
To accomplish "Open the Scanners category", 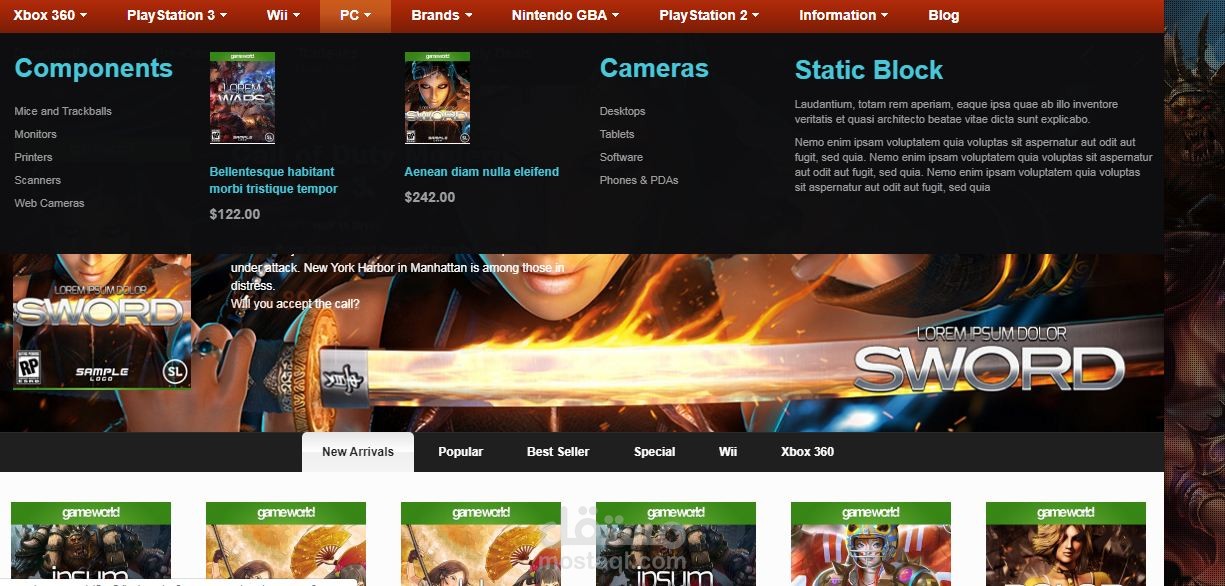I will pyautogui.click(x=37, y=180).
